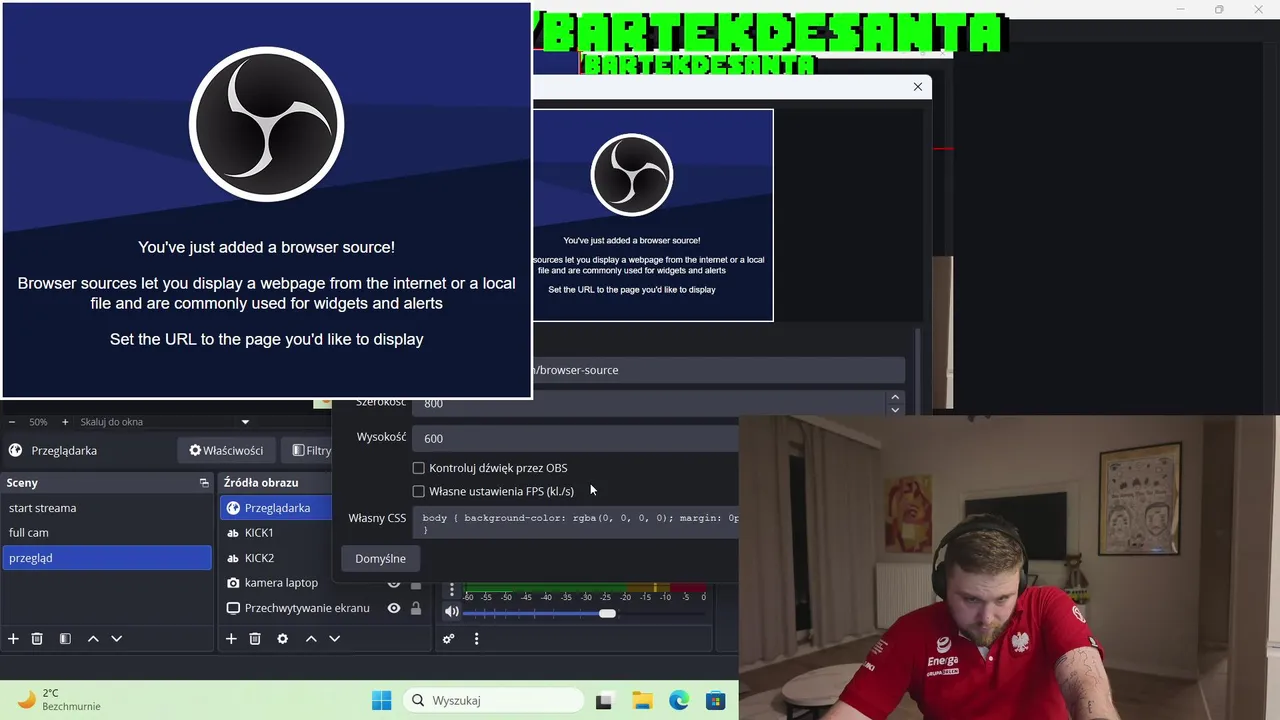The image size is (1280, 720).
Task: Open Filtry for the selected source
Action: [x=308, y=451]
